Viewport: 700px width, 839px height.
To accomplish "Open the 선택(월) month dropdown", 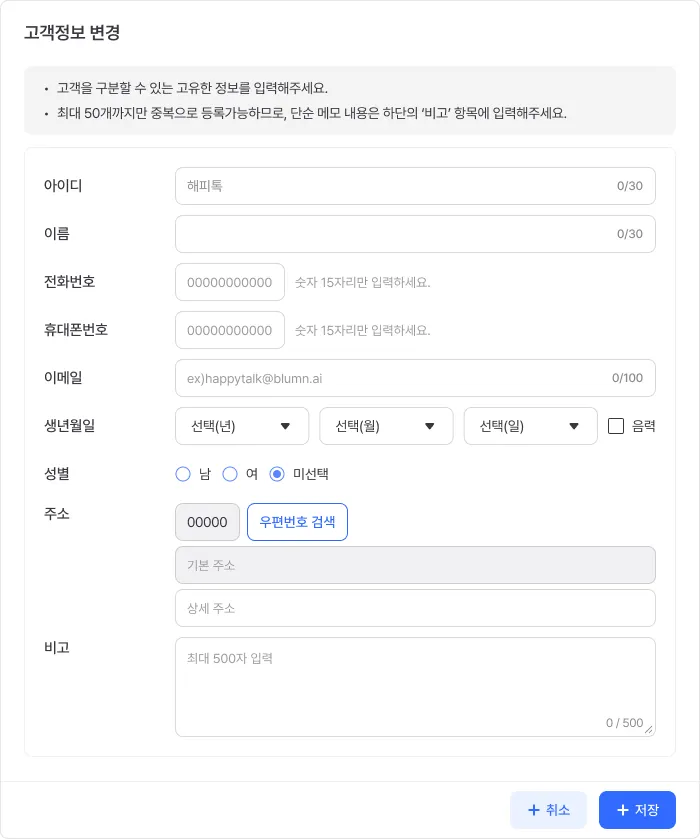I will point(386,426).
